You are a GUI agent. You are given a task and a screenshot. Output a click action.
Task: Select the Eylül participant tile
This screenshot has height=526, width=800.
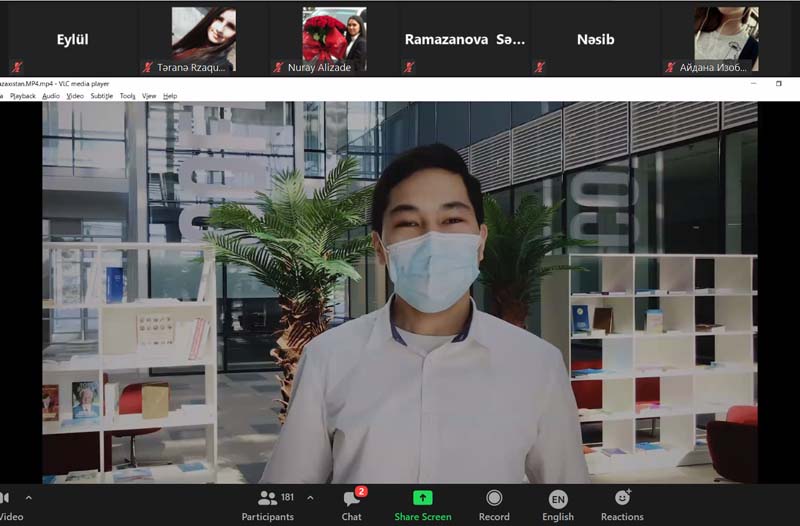(x=72, y=40)
